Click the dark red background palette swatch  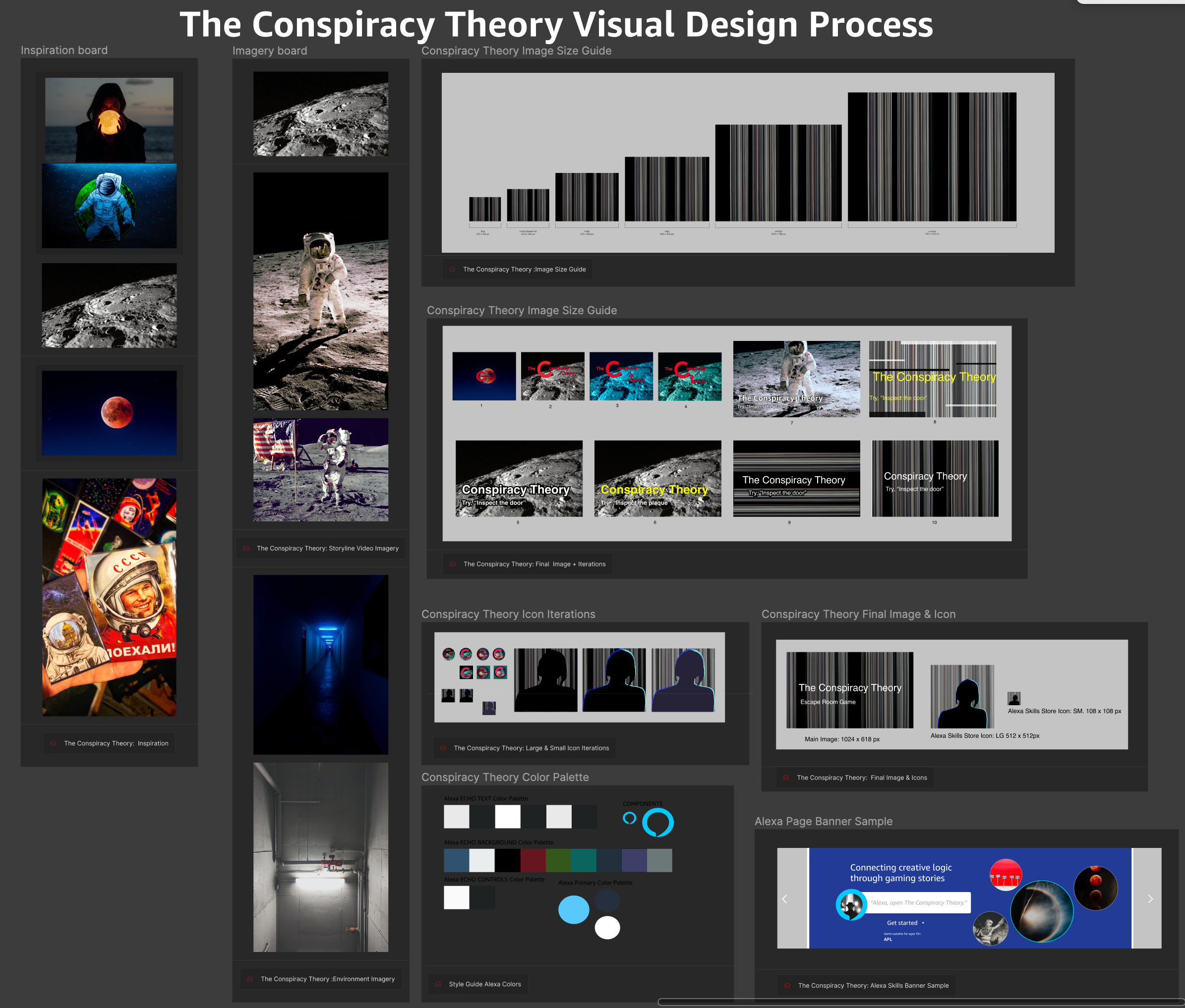tap(533, 861)
